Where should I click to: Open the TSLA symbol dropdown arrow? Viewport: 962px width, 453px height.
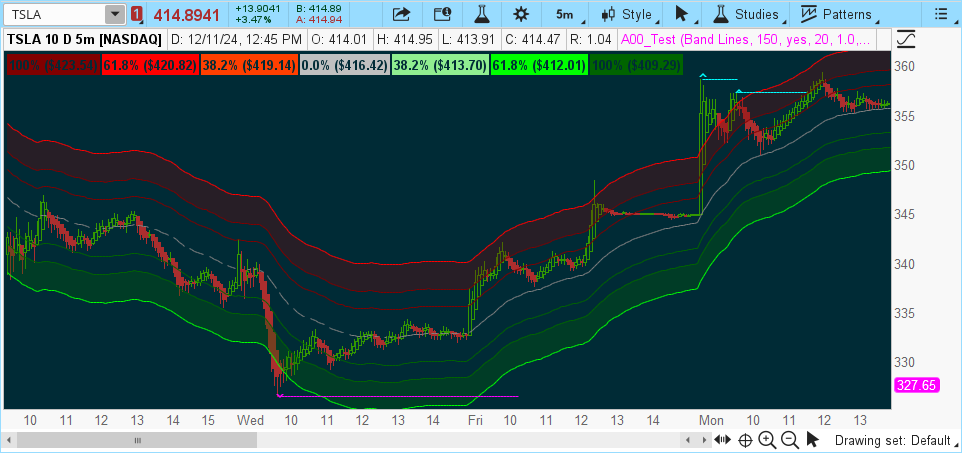coord(114,14)
